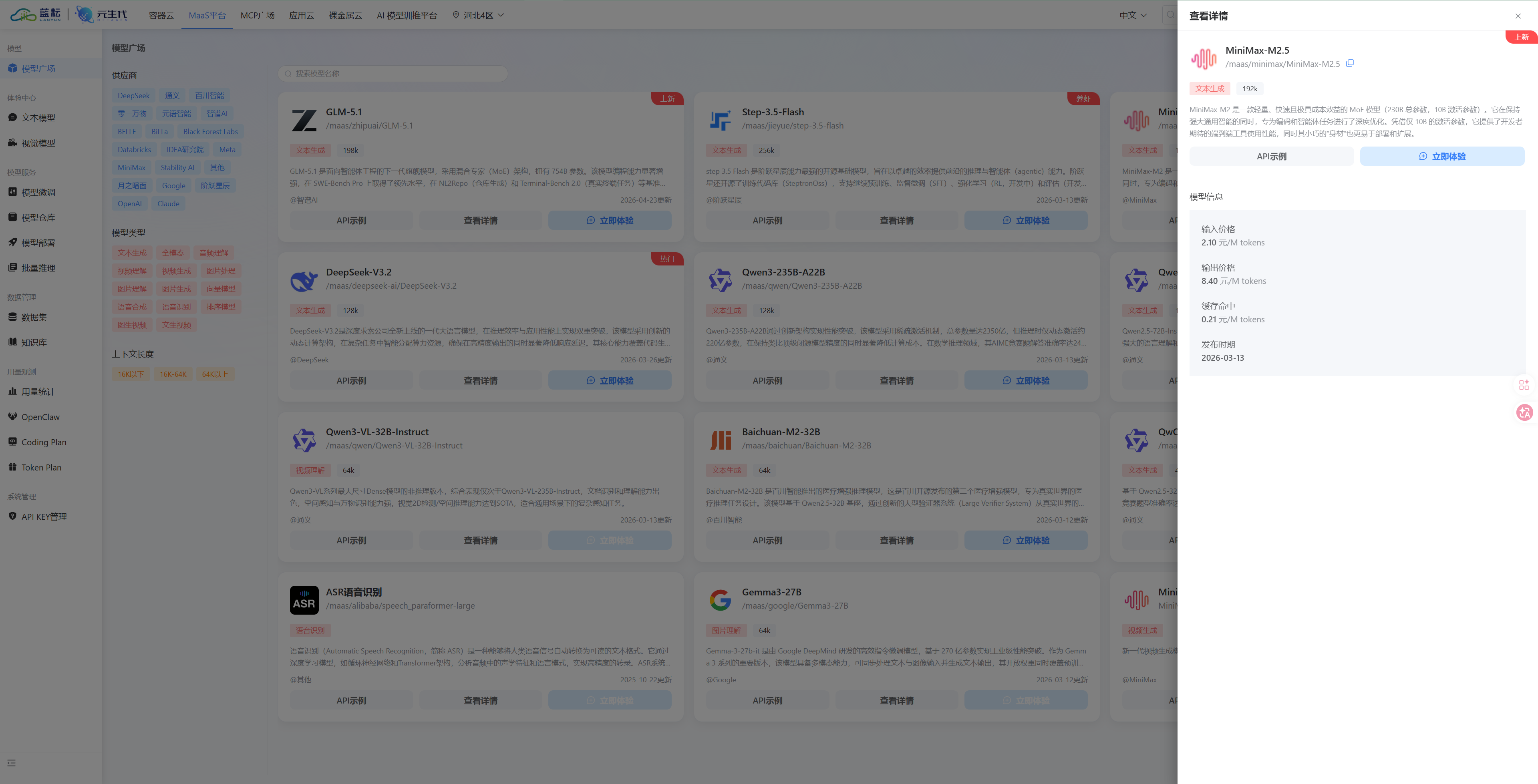Screen dimensions: 1538x784
Task: Click 查看详情 on the Gemma3-27B card
Action: coord(896,700)
